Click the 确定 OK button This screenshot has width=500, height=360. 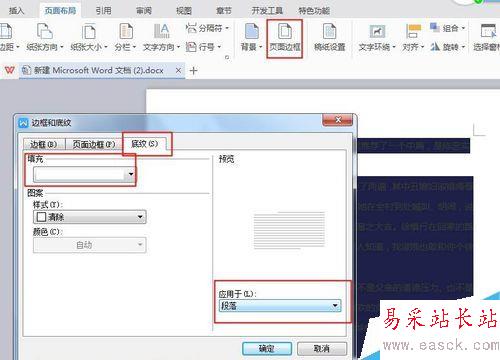tap(267, 349)
